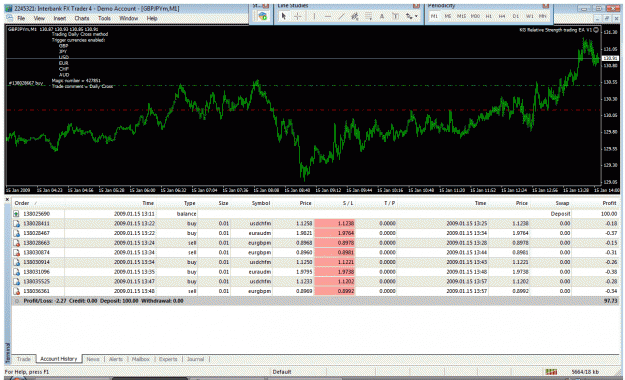Select order 138028663 sell row icon
This screenshot has width=625, height=380.
pos(17,243)
